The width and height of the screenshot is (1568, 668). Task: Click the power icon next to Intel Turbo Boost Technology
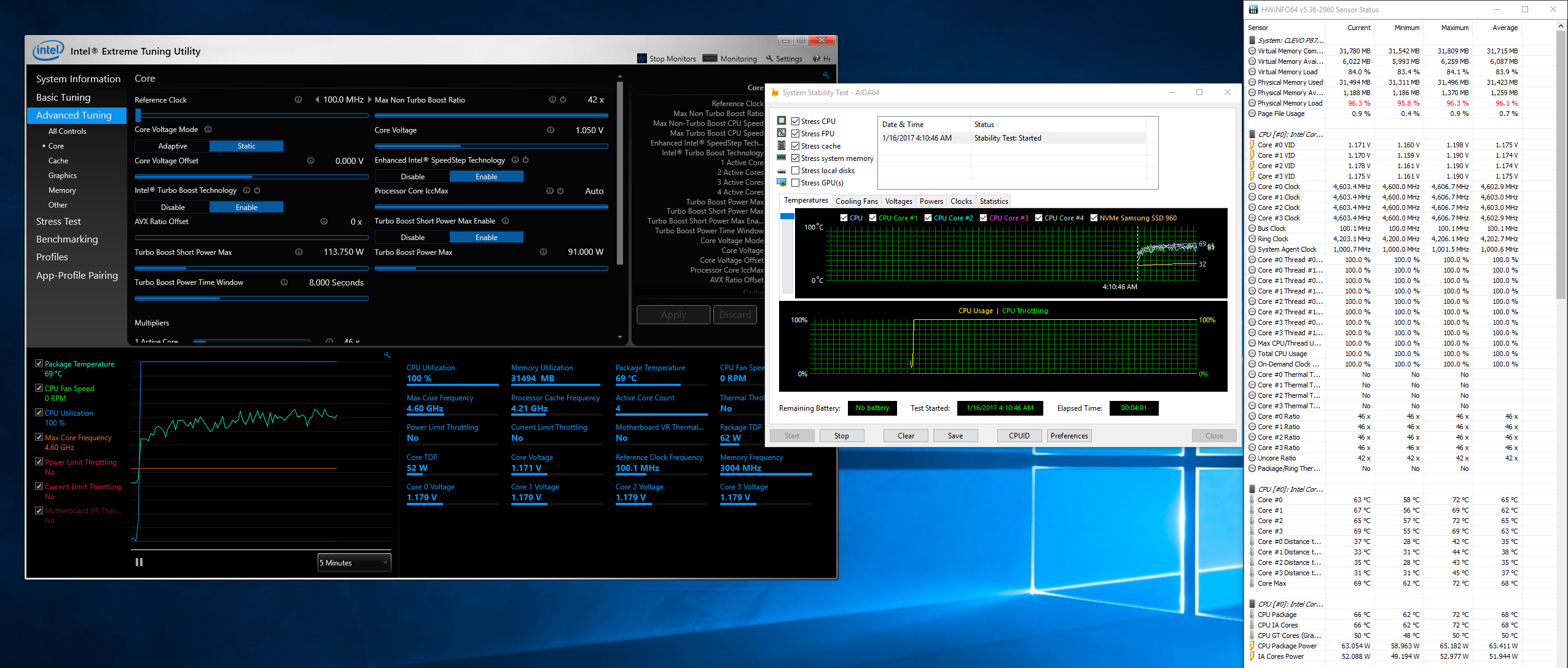point(257,190)
